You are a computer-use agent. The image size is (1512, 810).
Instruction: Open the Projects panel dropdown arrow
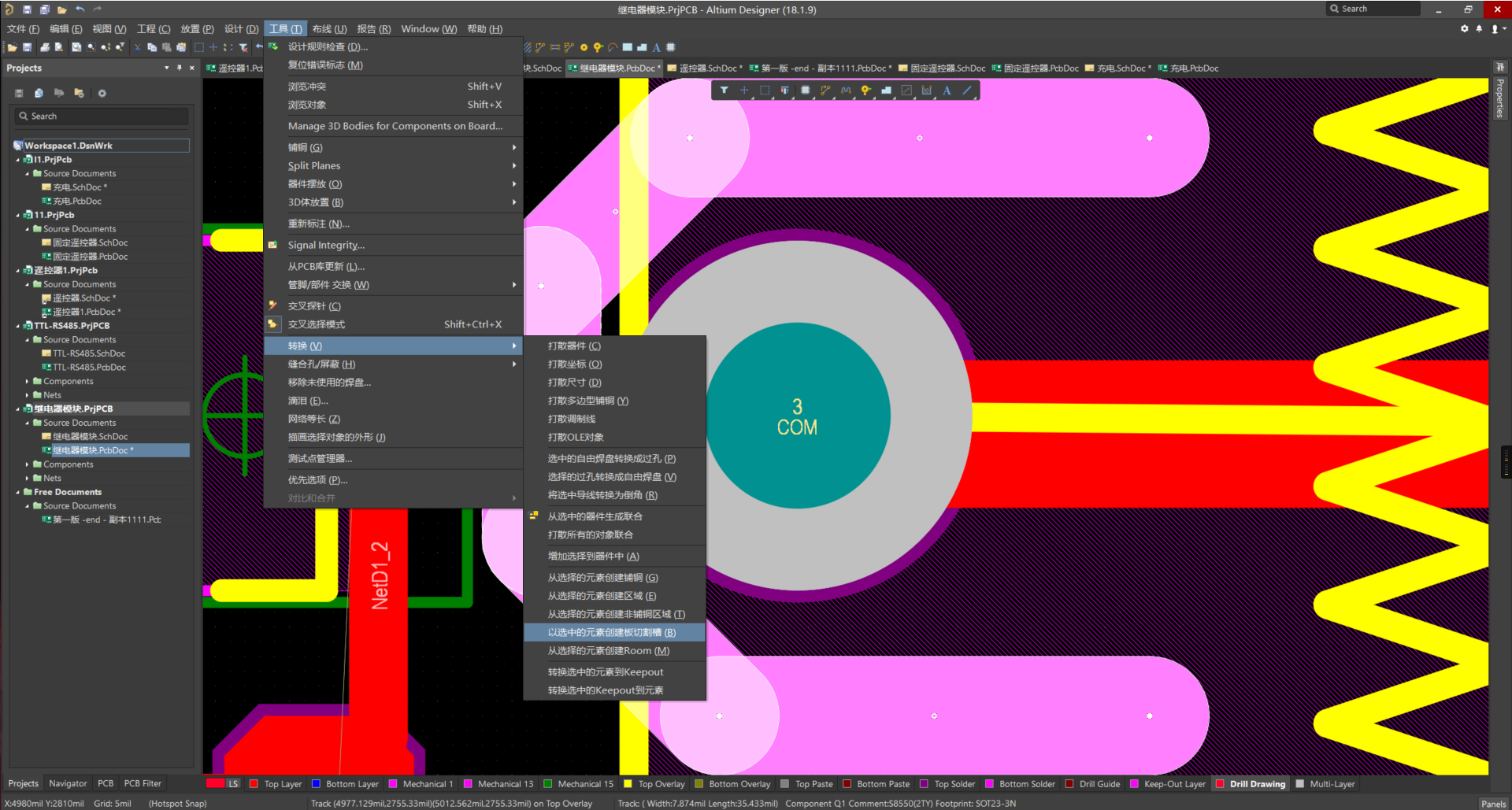pos(166,68)
